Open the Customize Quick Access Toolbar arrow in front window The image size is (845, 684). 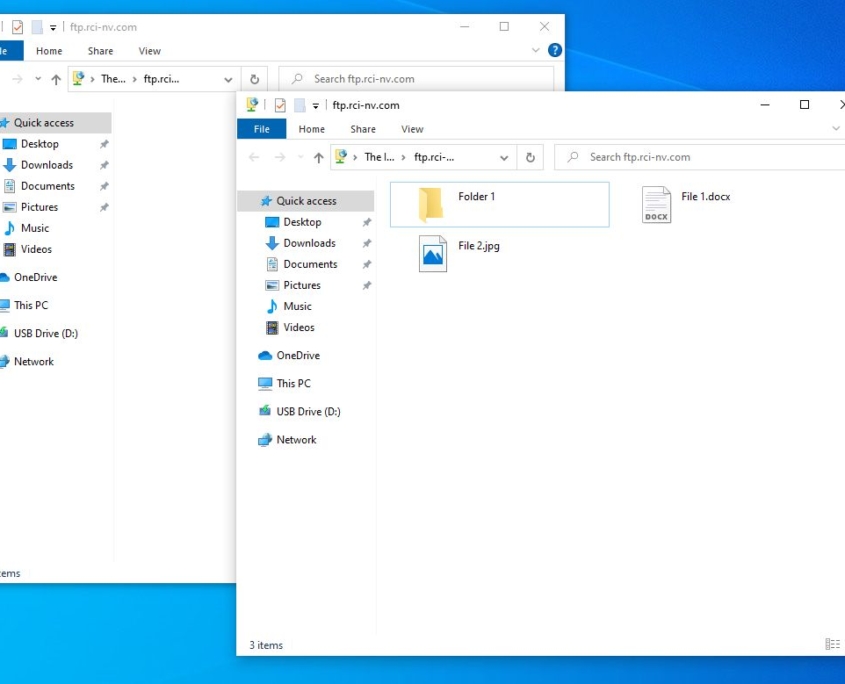[316, 106]
